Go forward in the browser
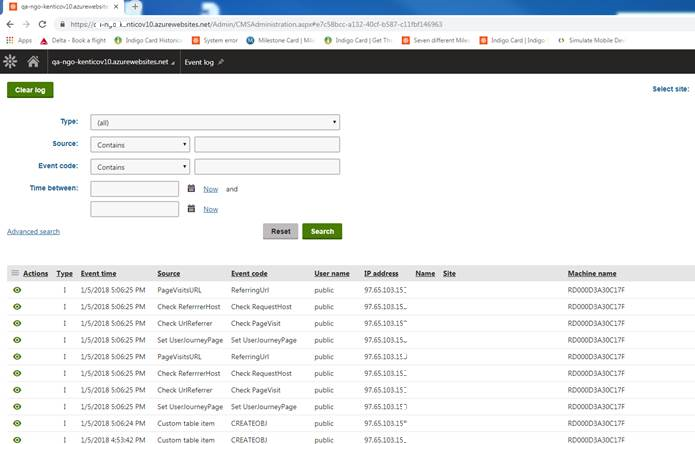The width and height of the screenshot is (696, 474). (x=26, y=24)
